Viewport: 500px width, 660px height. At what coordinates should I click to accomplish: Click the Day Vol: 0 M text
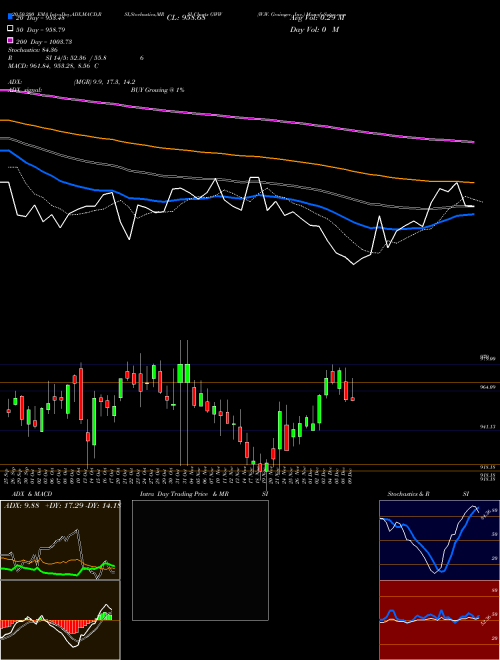(x=314, y=29)
